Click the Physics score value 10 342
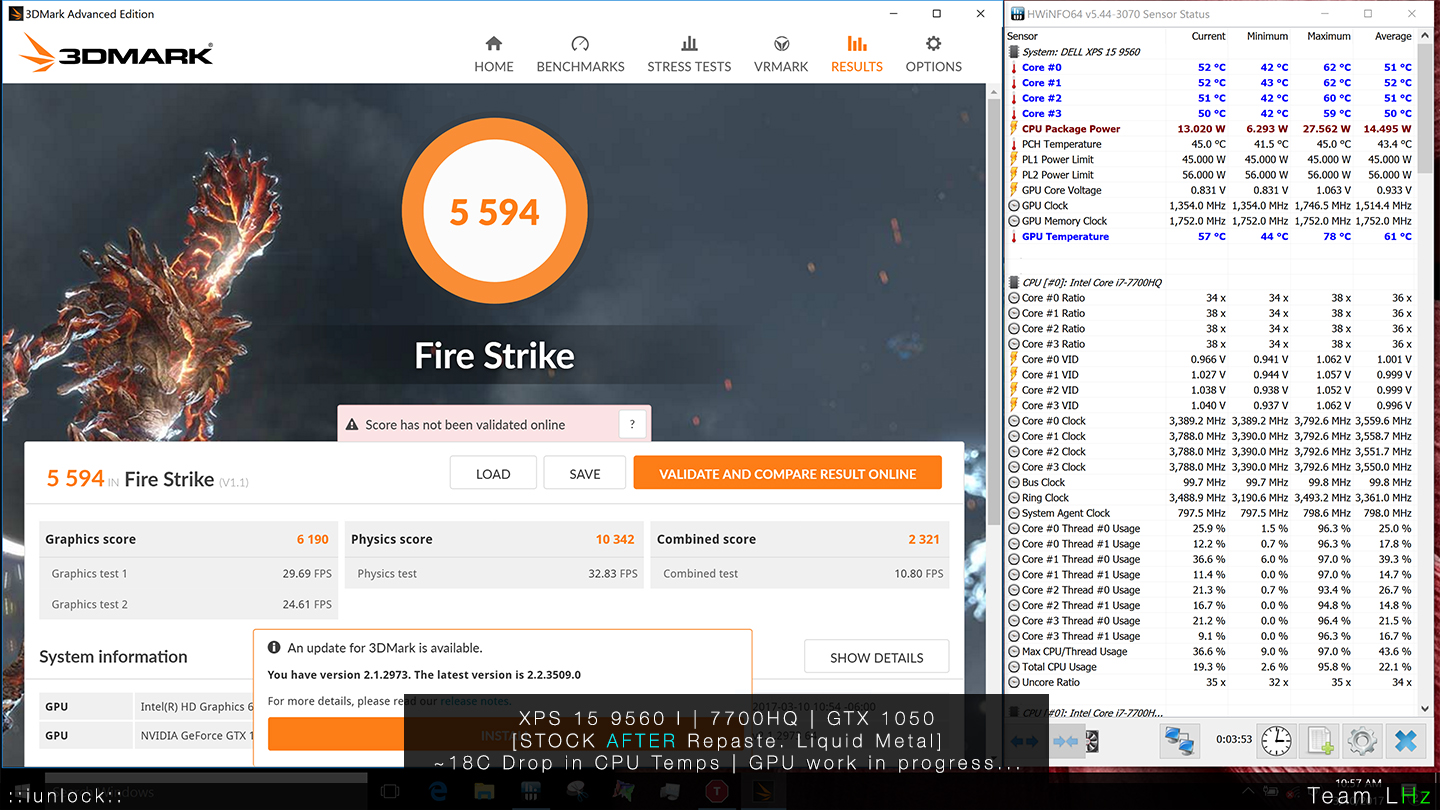The width and height of the screenshot is (1440, 810). 615,539
